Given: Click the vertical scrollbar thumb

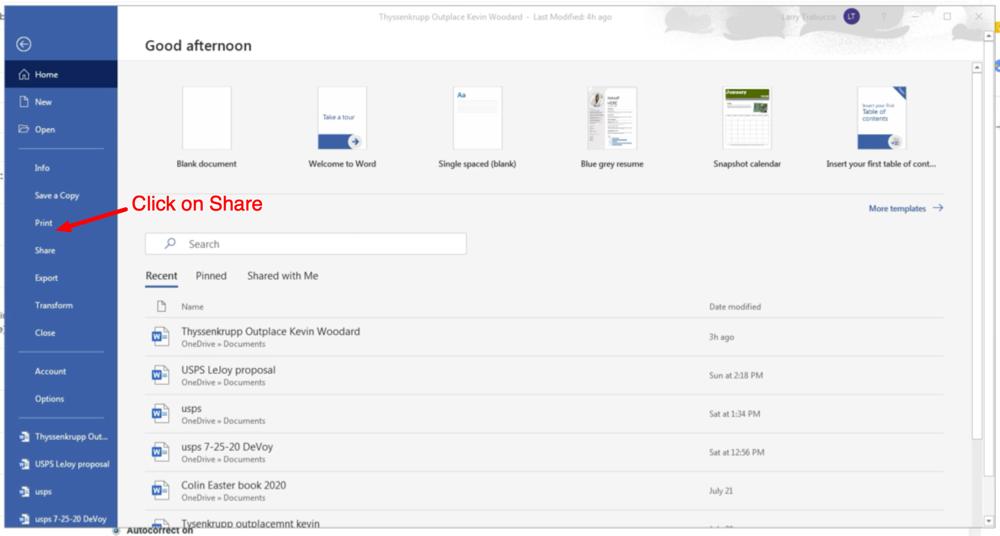Looking at the screenshot, I should 976,257.
